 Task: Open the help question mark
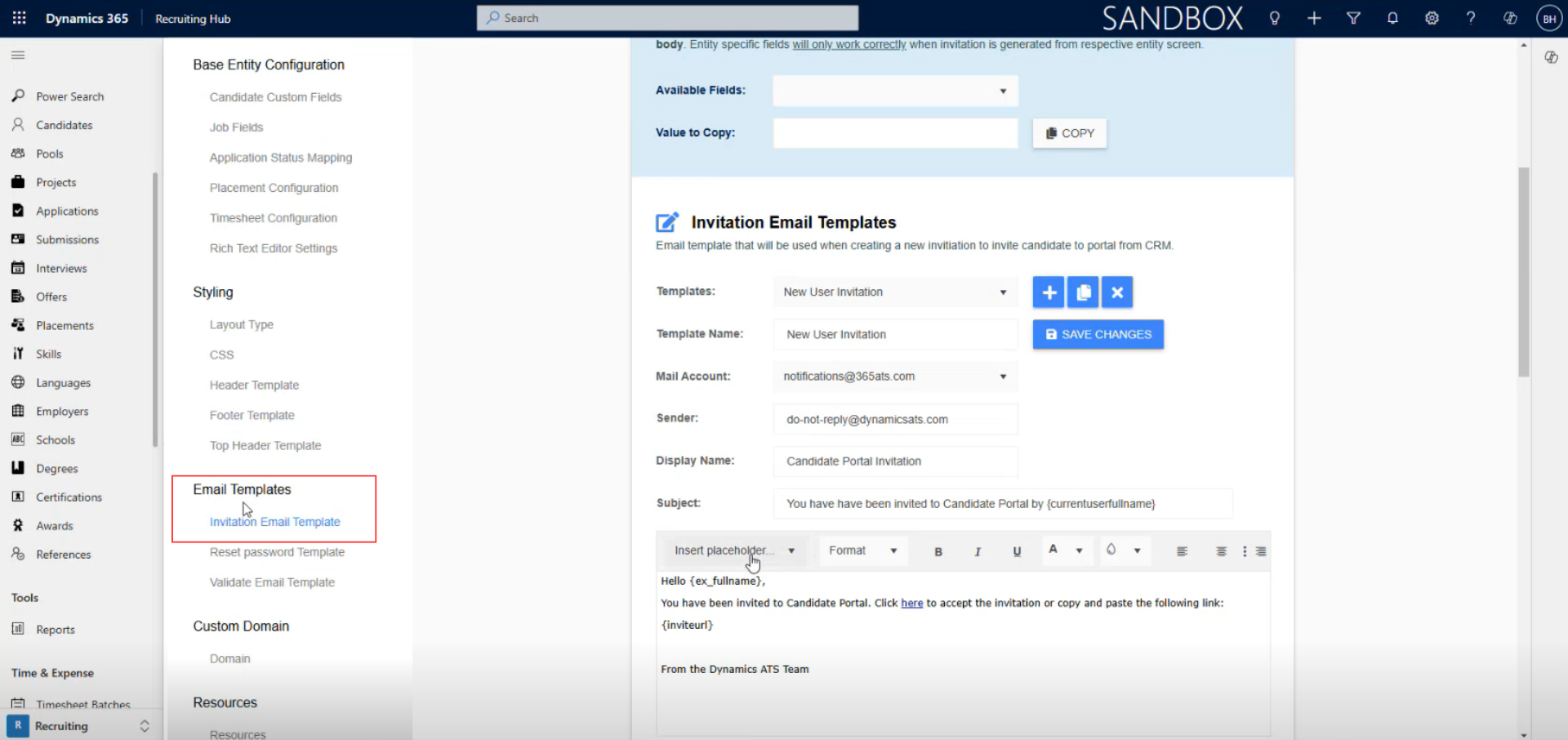pos(1471,18)
